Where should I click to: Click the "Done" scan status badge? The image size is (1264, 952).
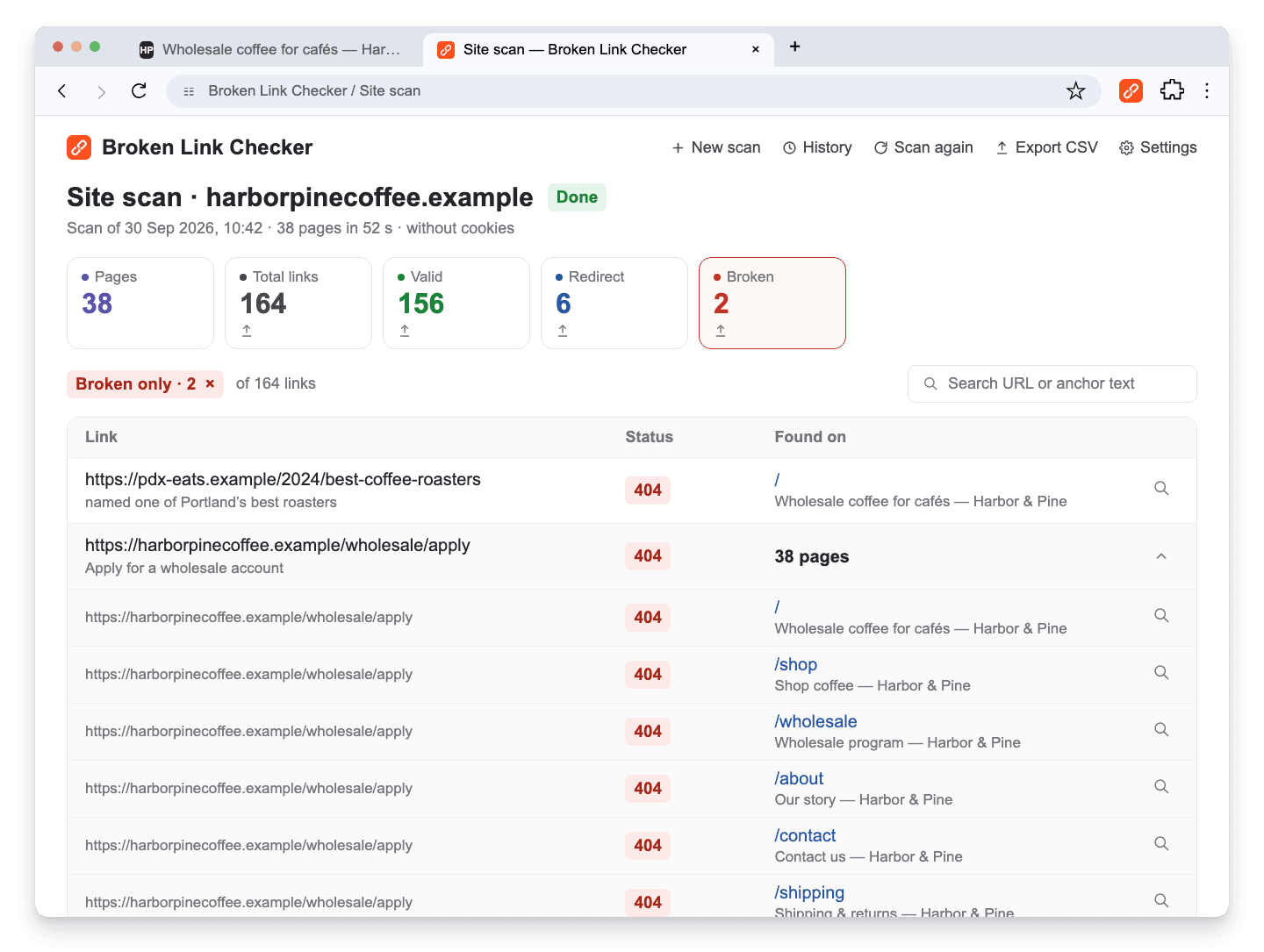577,197
